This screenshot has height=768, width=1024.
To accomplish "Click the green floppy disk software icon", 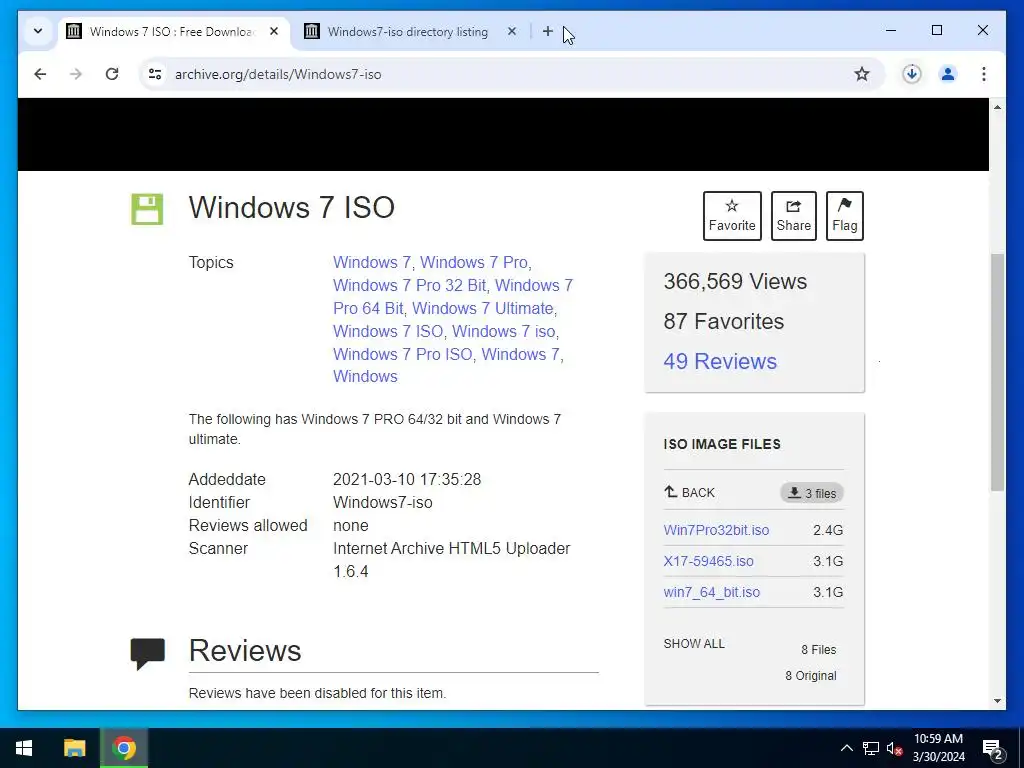I will (147, 209).
